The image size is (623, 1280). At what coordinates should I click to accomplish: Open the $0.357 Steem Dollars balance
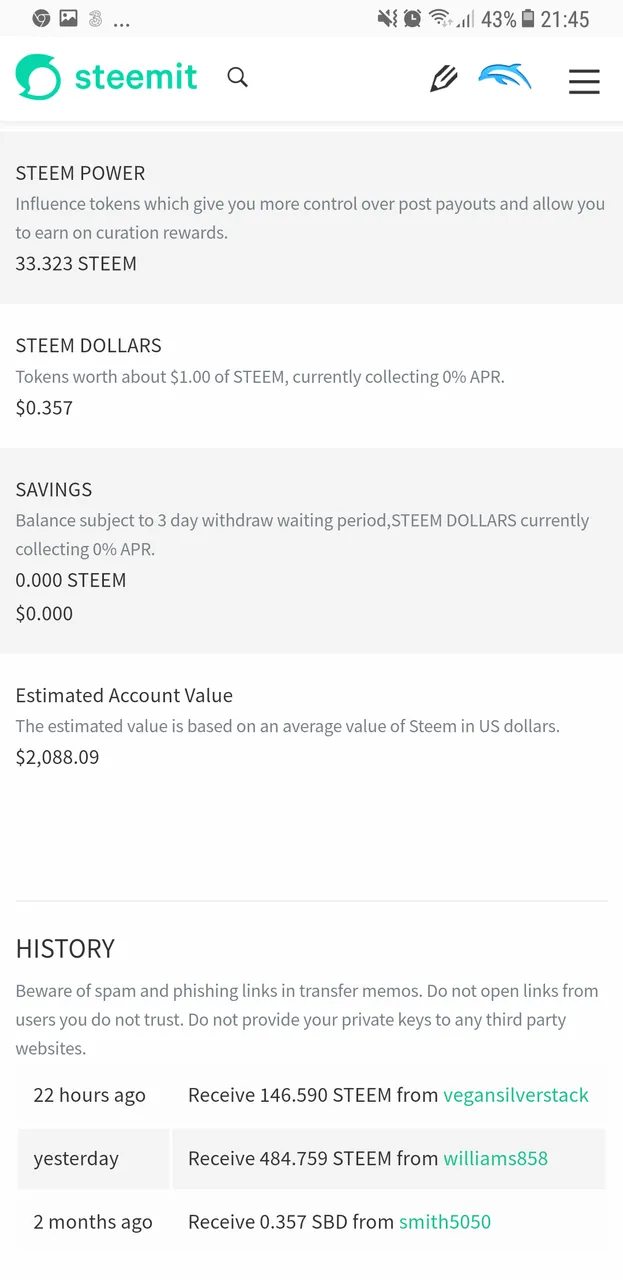click(44, 408)
